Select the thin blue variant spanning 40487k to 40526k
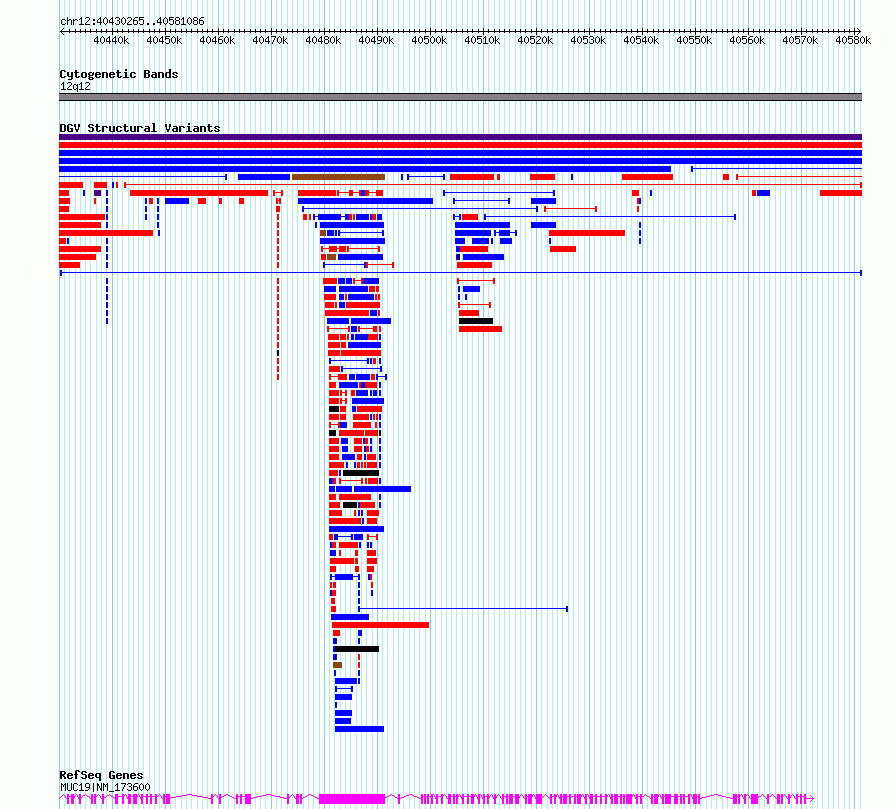 click(463, 609)
